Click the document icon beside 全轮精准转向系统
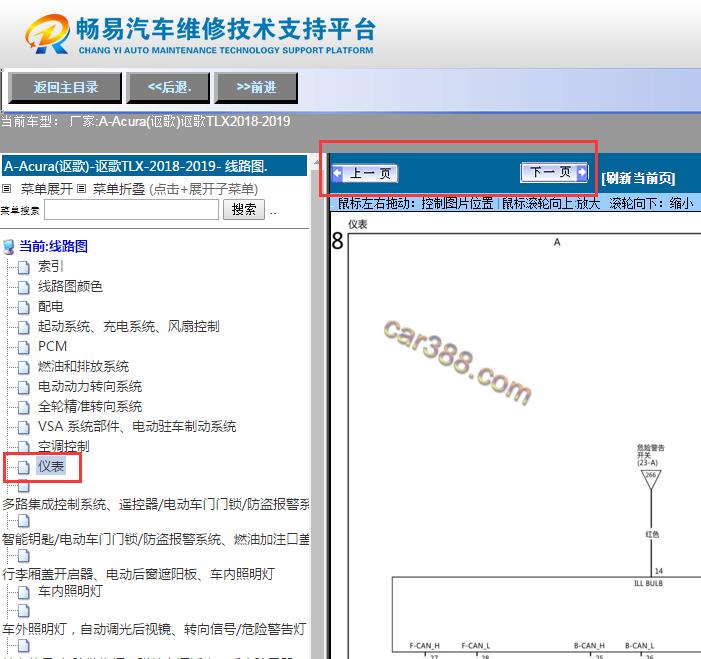Screen dimensions: 701x659 [24, 407]
